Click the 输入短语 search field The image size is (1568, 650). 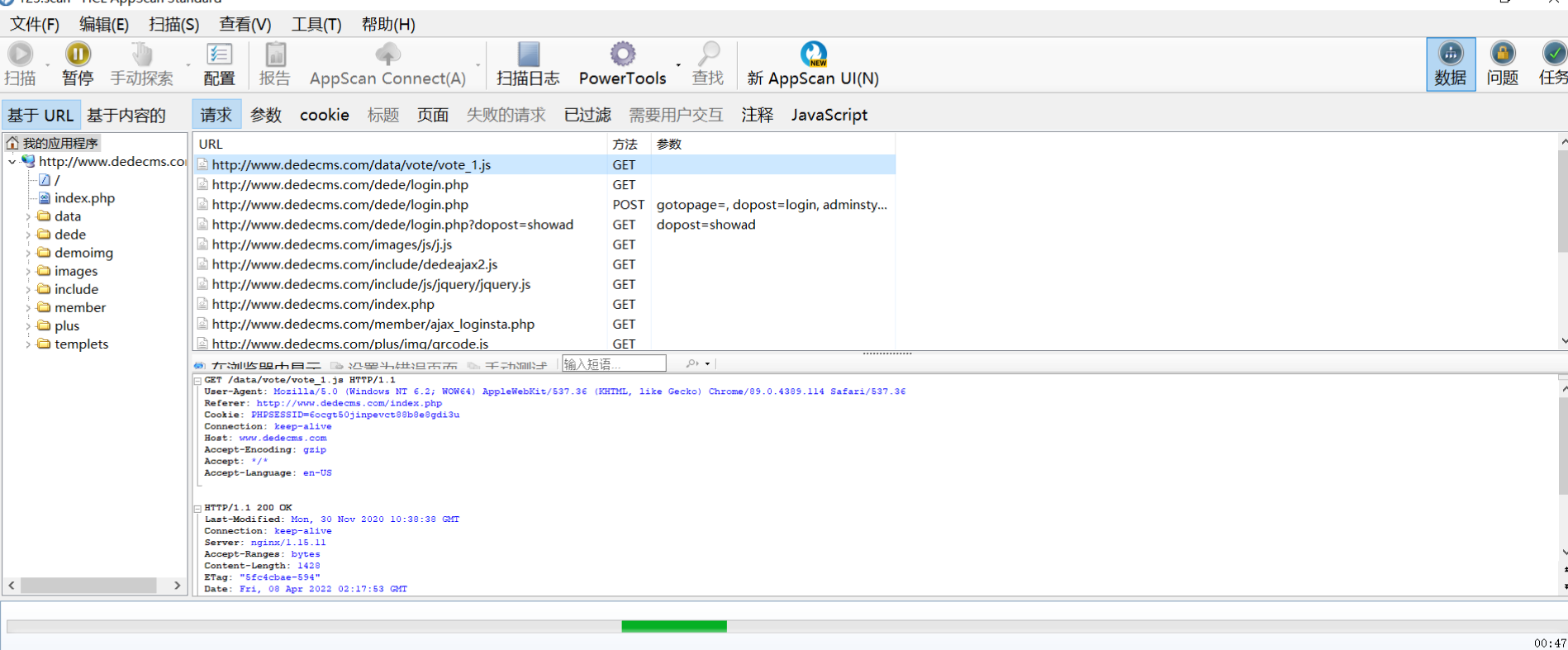pyautogui.click(x=614, y=363)
